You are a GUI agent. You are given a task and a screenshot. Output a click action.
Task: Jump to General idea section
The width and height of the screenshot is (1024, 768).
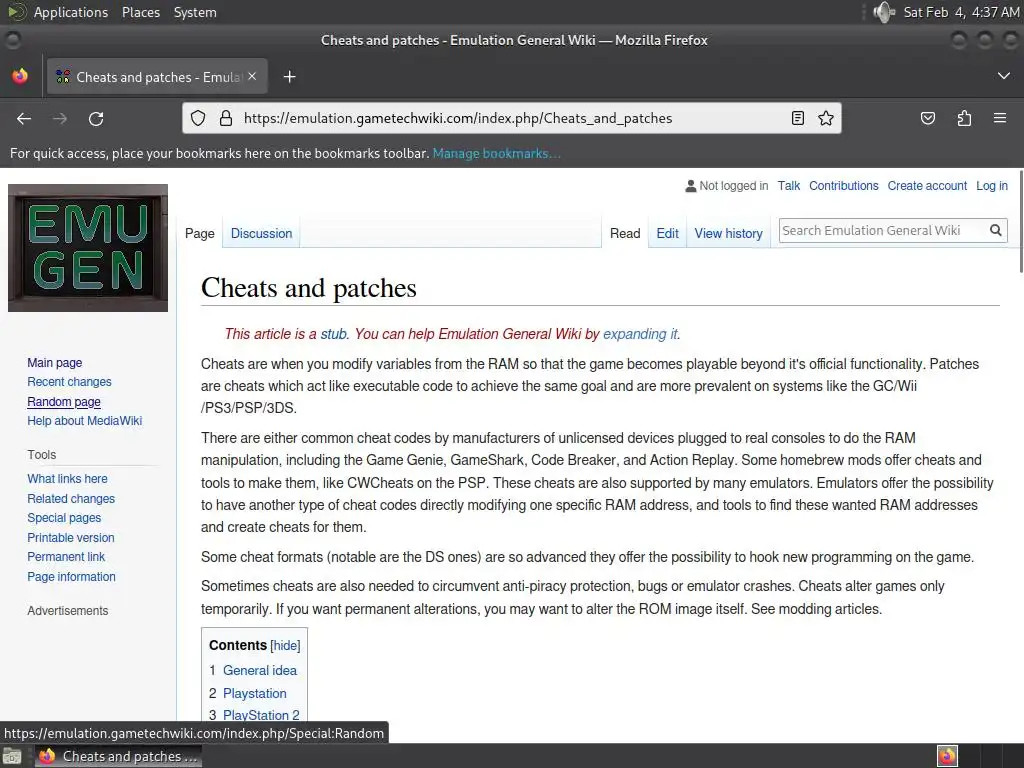[x=259, y=670]
